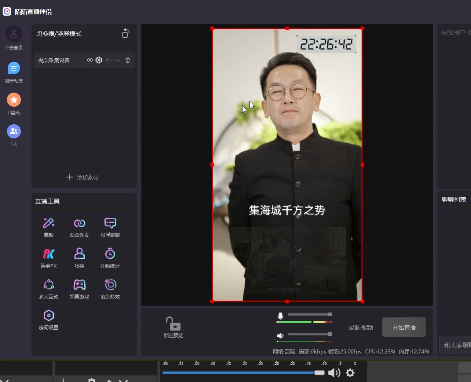Click the double-circle icon in the source row

(90, 60)
